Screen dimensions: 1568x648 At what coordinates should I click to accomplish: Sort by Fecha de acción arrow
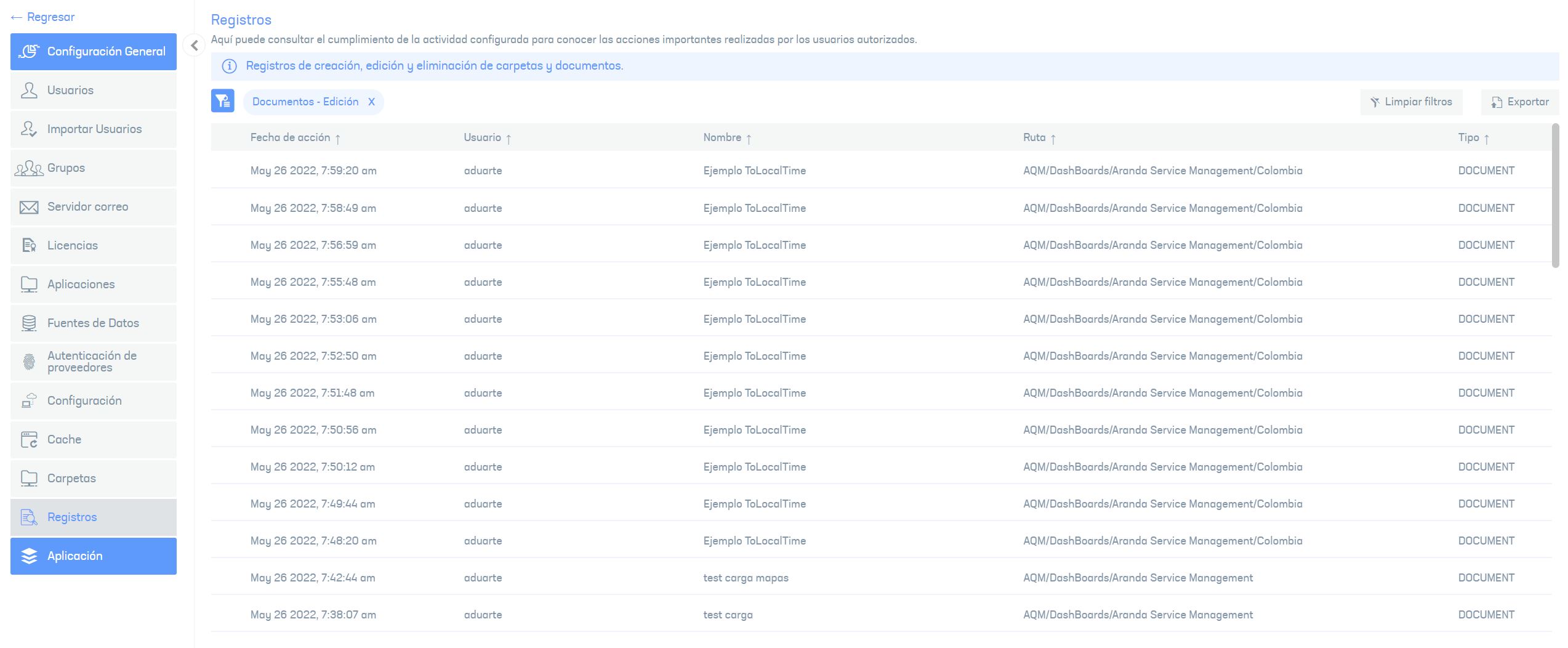(x=338, y=139)
